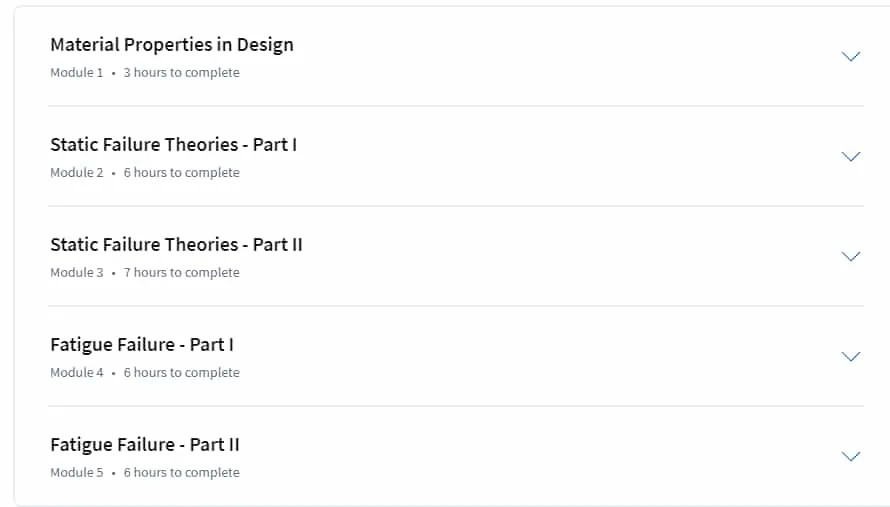This screenshot has width=890, height=507.
Task: Open Fatigue Failure - Part II title
Action: pyautogui.click(x=145, y=445)
